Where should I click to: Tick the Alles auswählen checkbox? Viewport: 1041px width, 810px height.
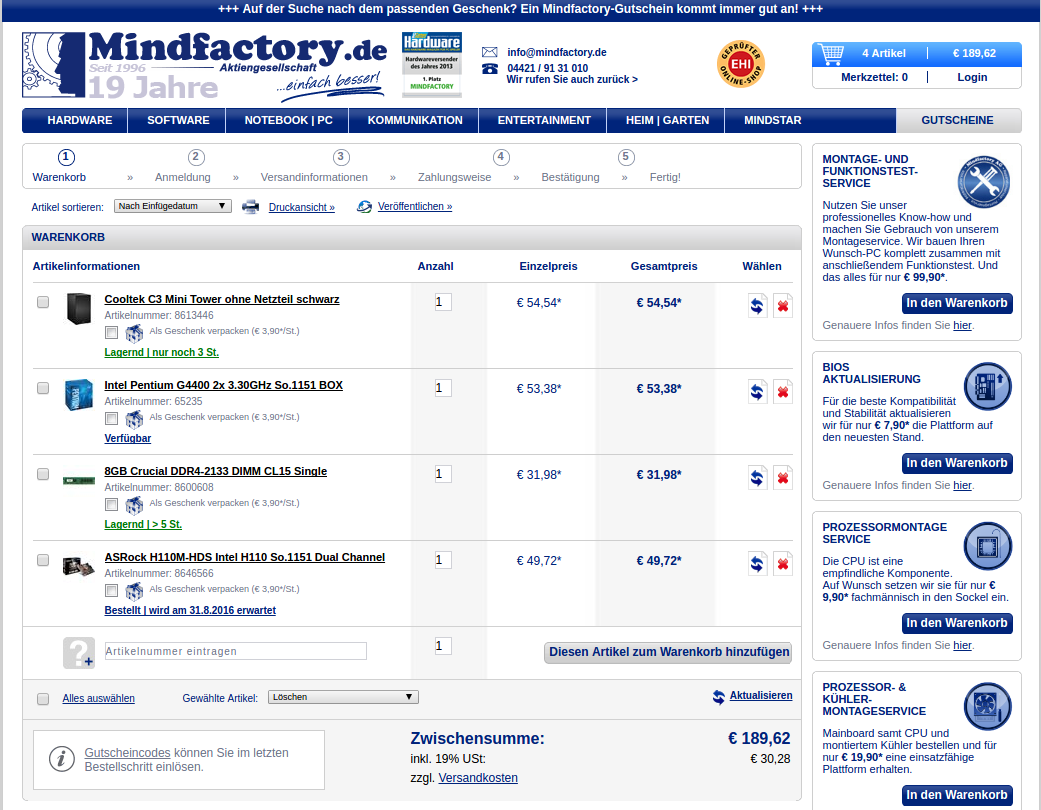click(43, 698)
